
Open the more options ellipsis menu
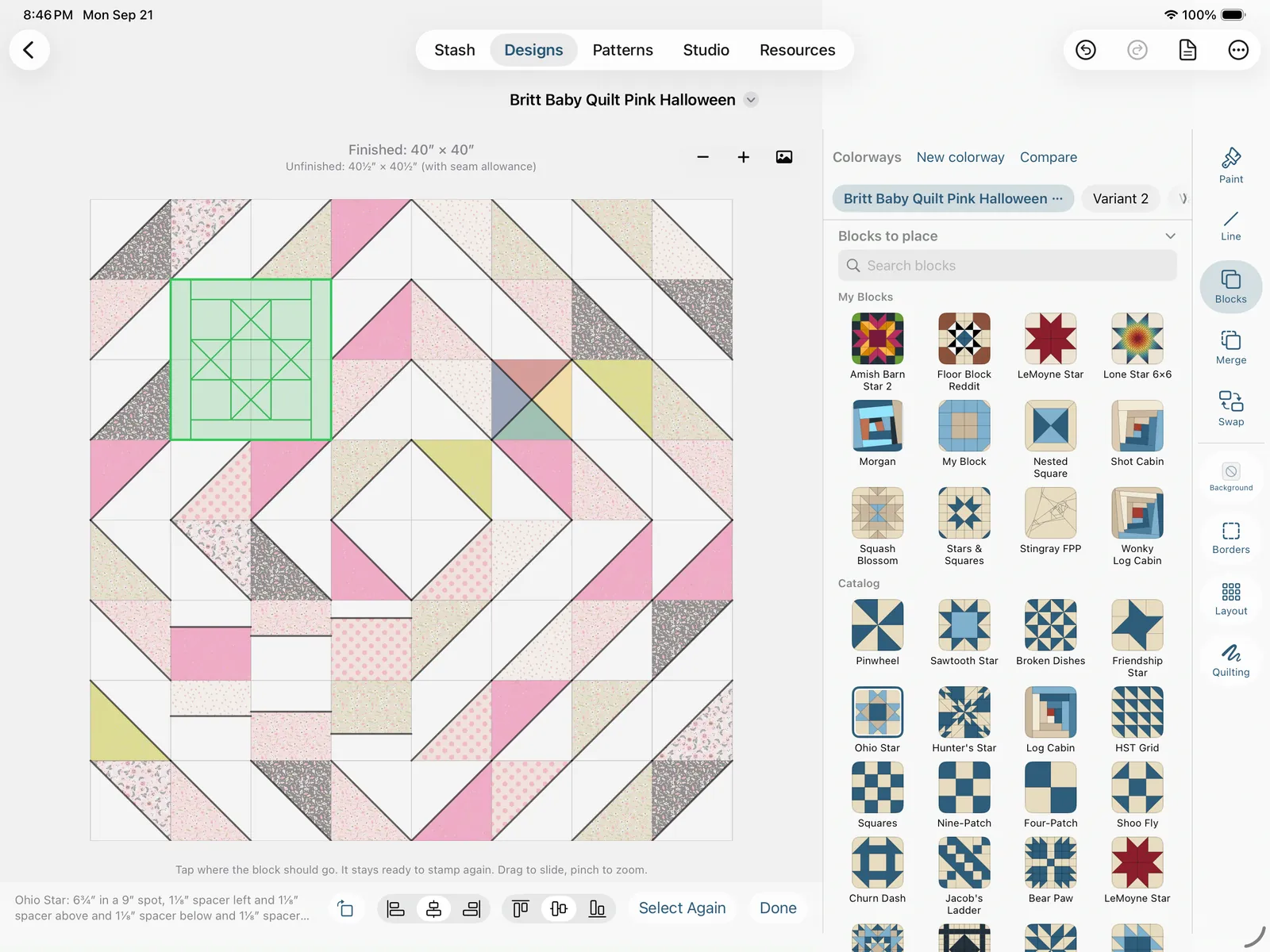point(1237,50)
